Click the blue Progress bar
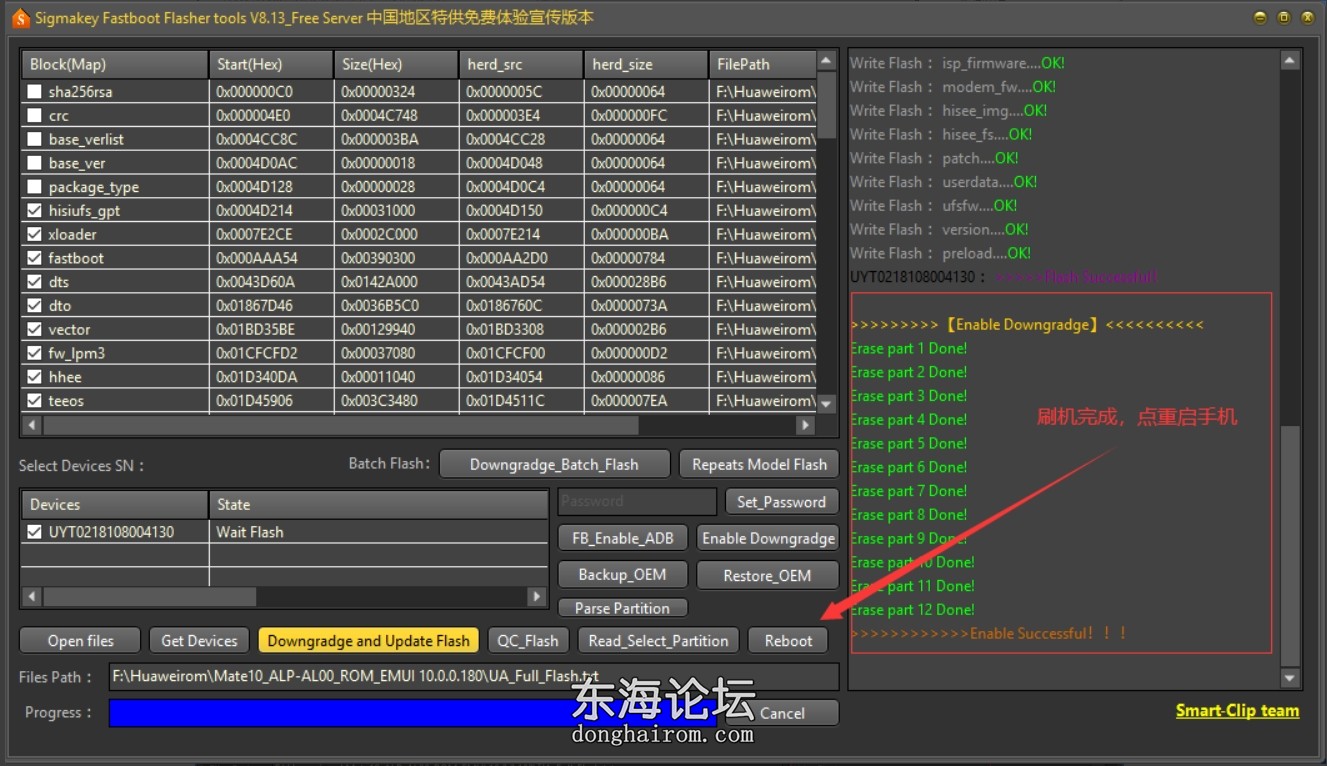 412,713
